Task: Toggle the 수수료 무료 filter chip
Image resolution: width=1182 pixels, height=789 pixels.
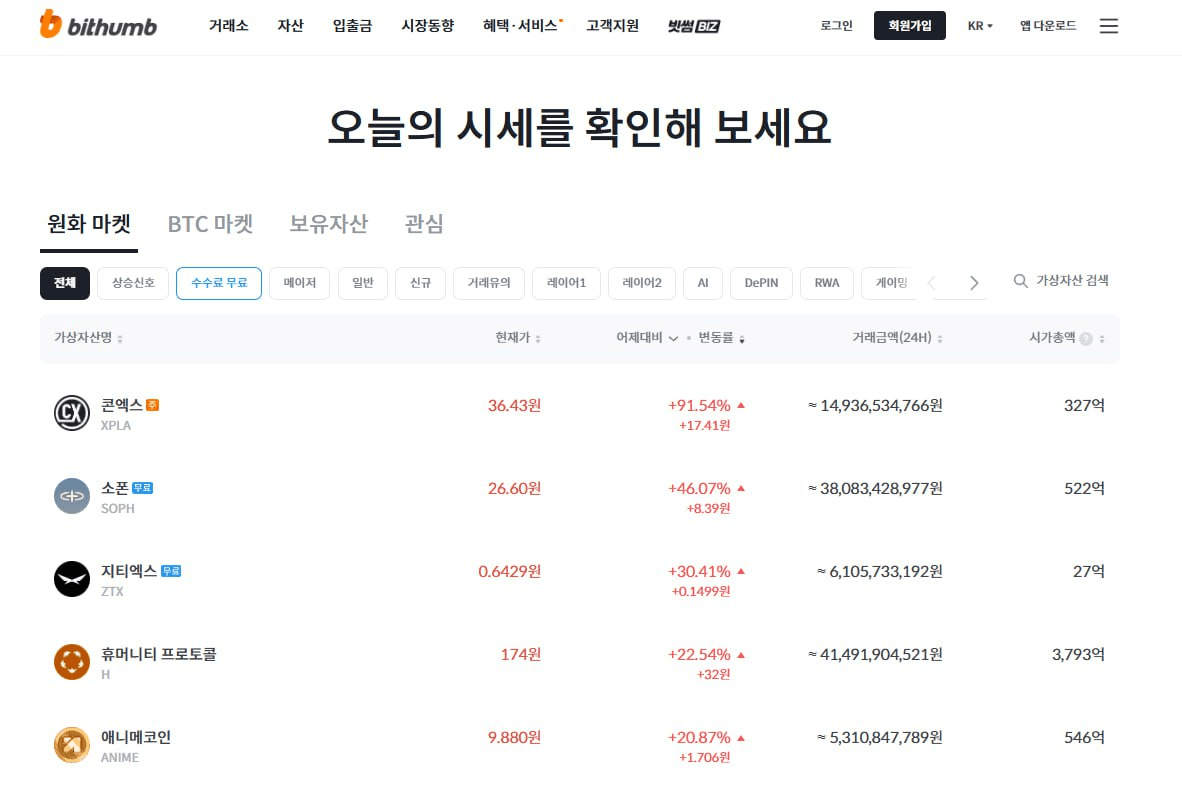Action: 219,283
